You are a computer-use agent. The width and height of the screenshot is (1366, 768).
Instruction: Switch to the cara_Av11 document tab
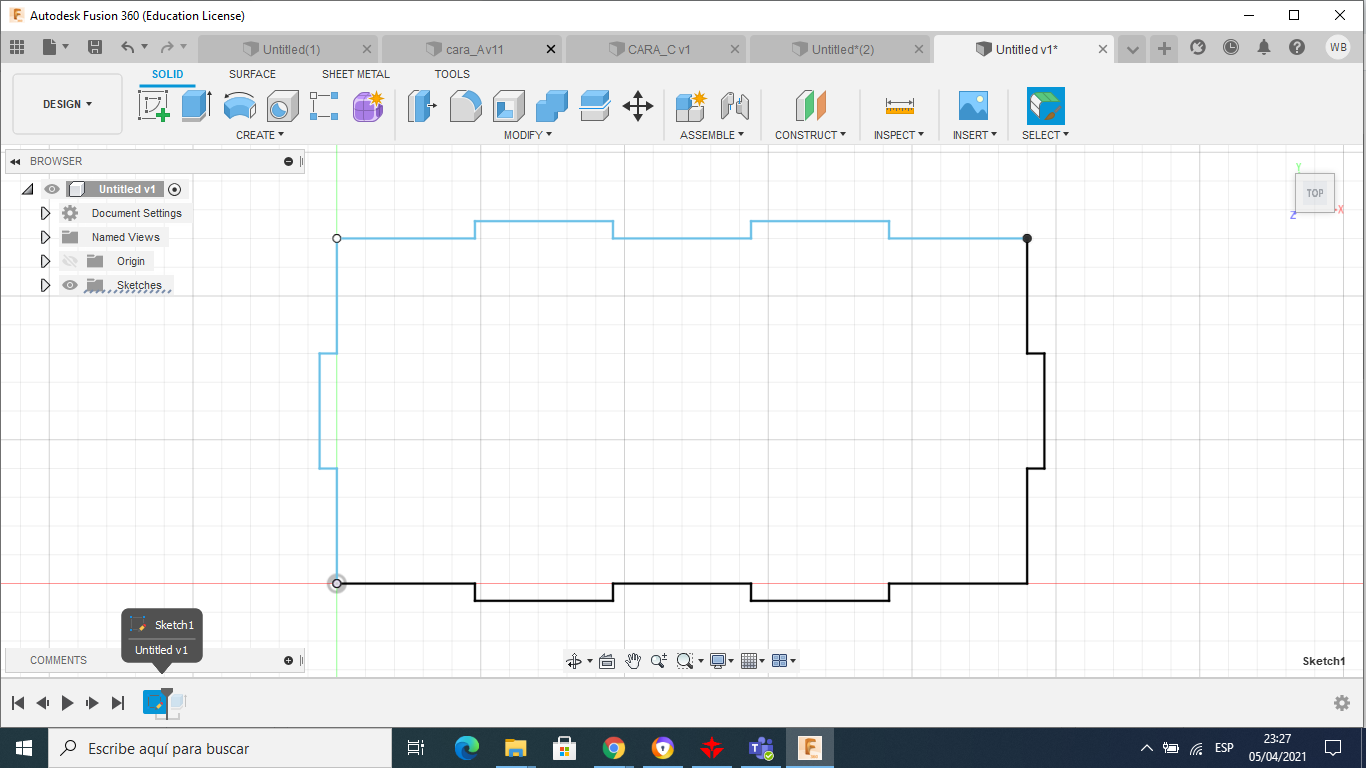472,49
